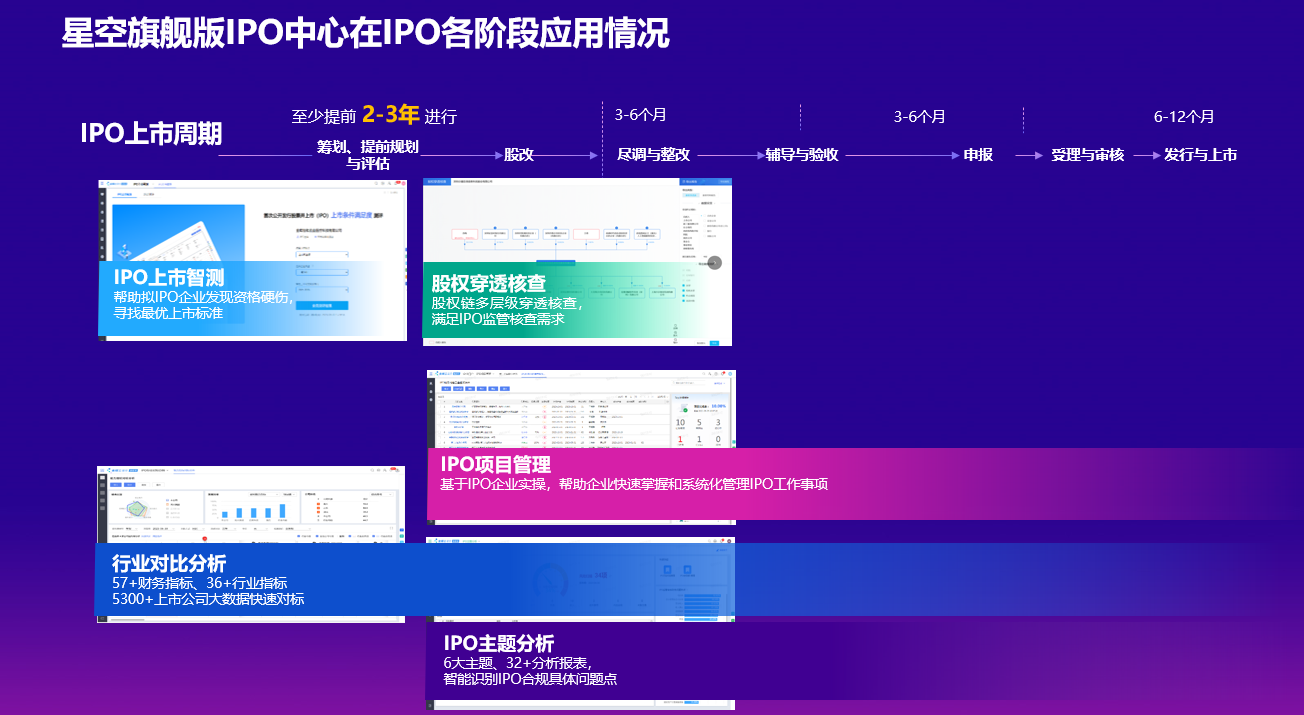1304x715 pixels.
Task: Click the IPO主题分析 purple banner
Action: [700, 660]
